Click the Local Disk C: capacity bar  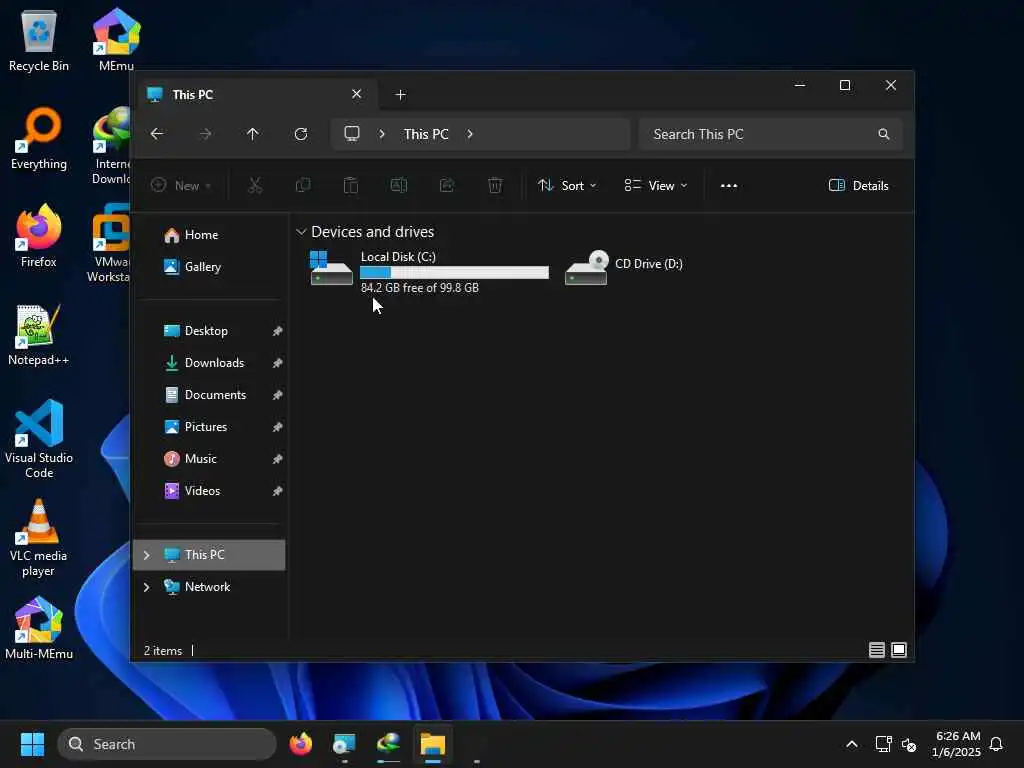(x=454, y=272)
